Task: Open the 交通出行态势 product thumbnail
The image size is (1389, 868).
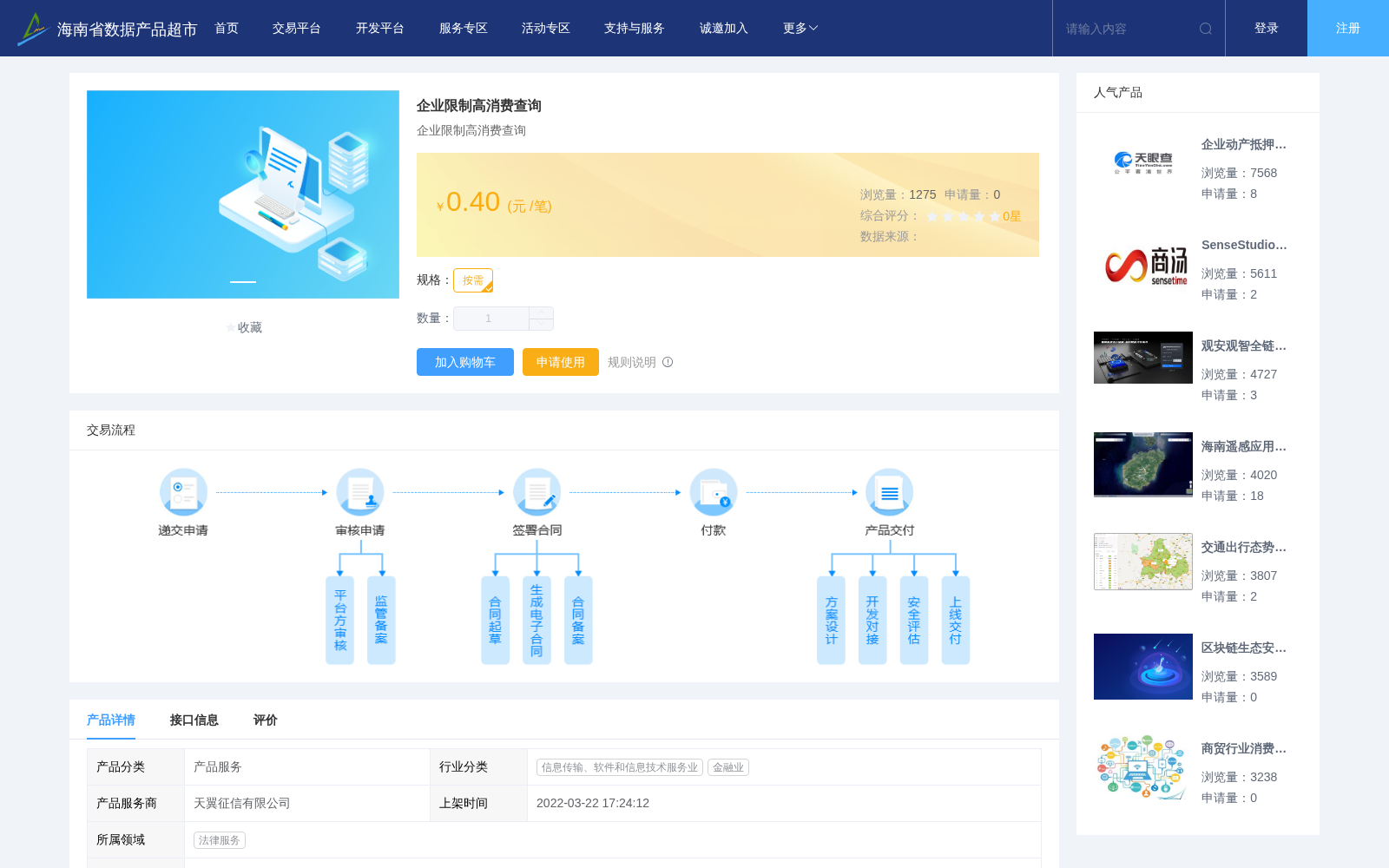Action: 1143,562
